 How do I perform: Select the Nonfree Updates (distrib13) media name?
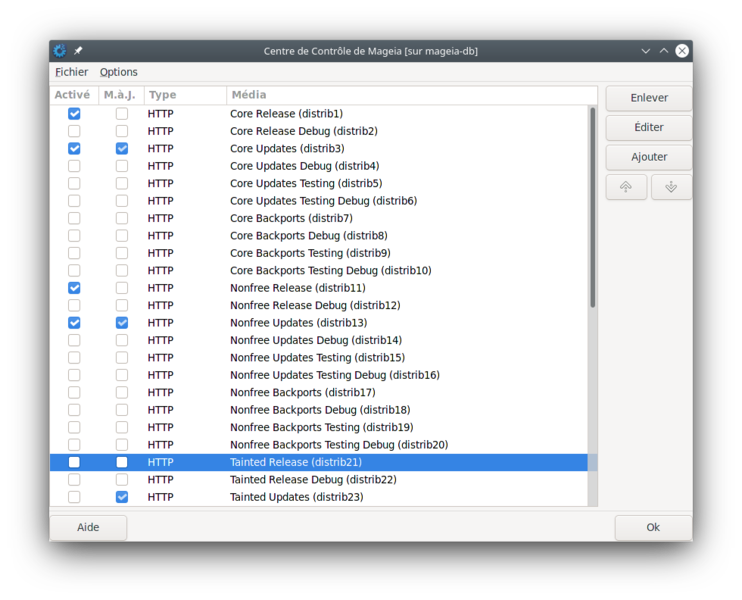point(299,323)
